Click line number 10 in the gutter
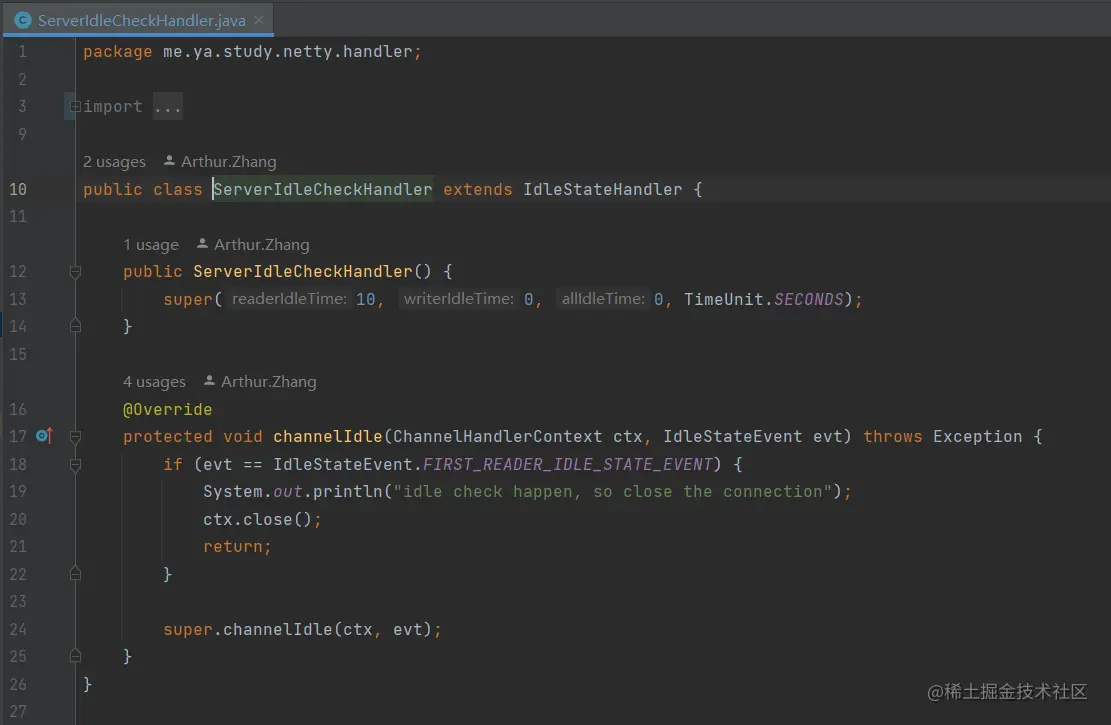The width and height of the screenshot is (1111, 725). pyautogui.click(x=18, y=189)
